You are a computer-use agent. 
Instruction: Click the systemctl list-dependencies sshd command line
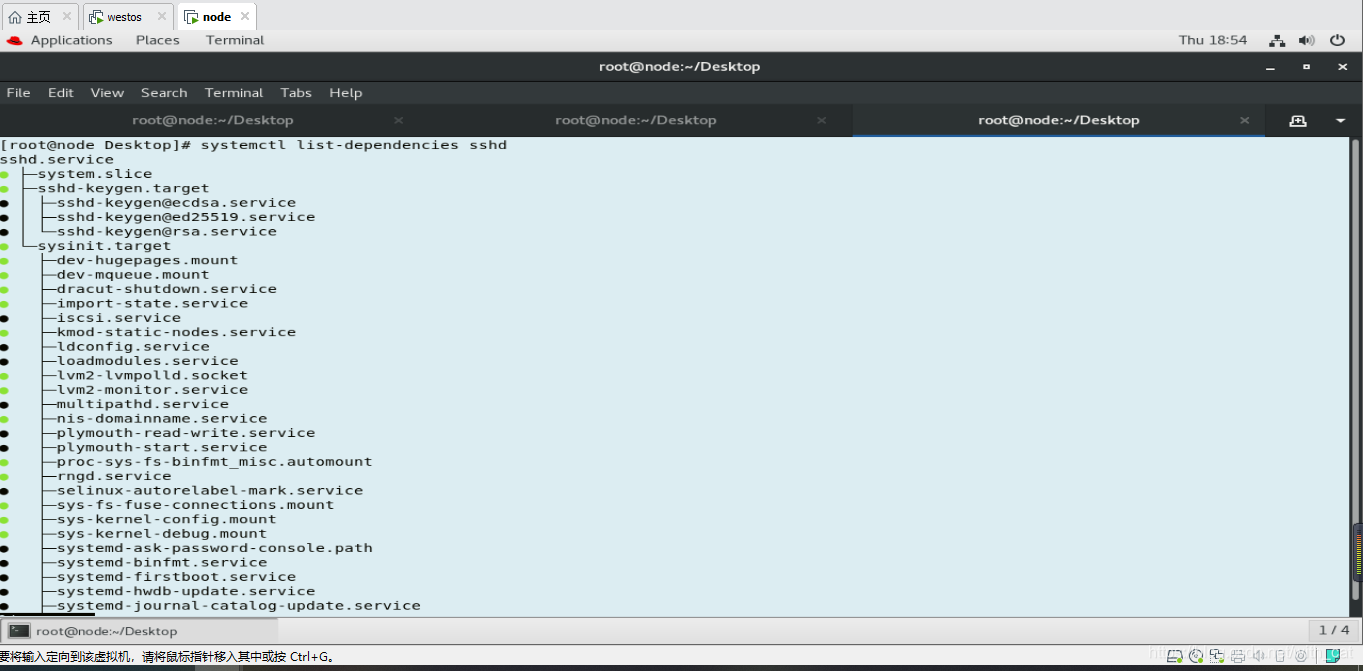point(354,145)
